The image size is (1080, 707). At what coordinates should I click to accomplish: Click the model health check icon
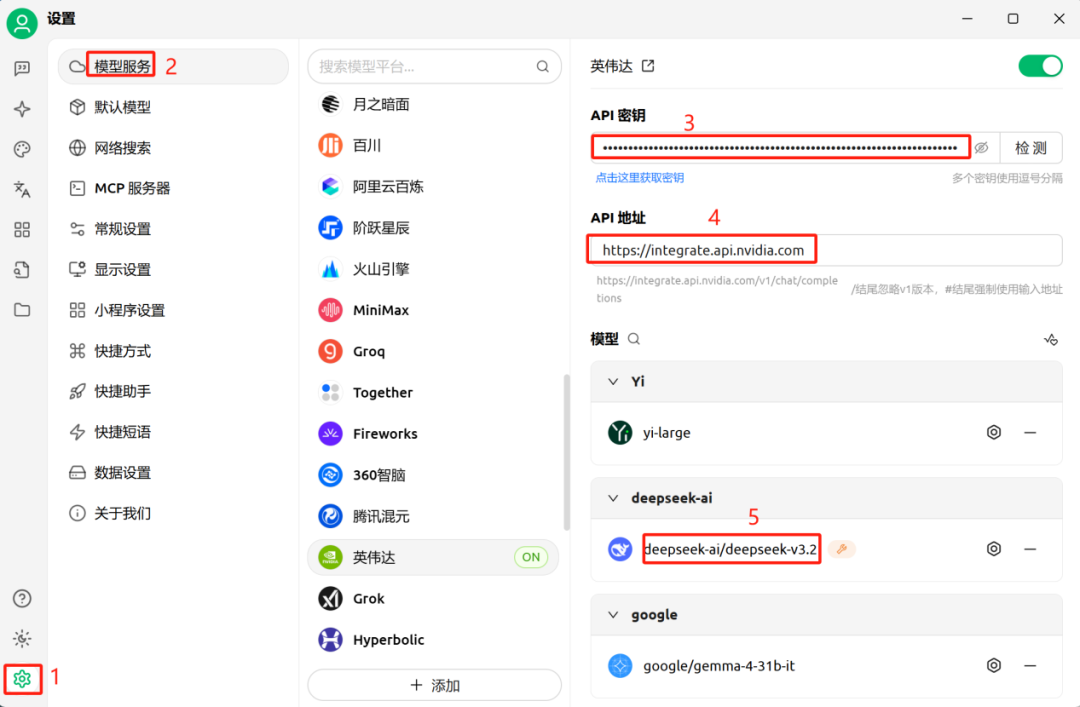(x=1050, y=339)
